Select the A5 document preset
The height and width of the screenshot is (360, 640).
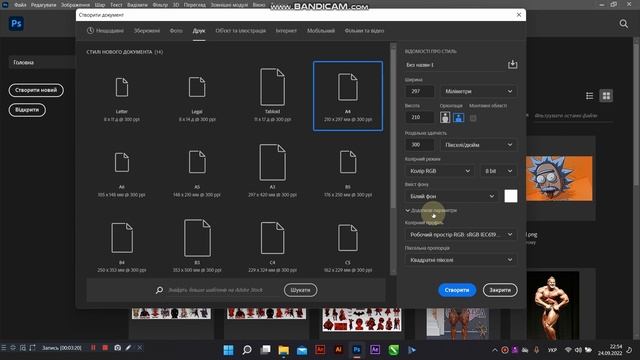coord(197,171)
